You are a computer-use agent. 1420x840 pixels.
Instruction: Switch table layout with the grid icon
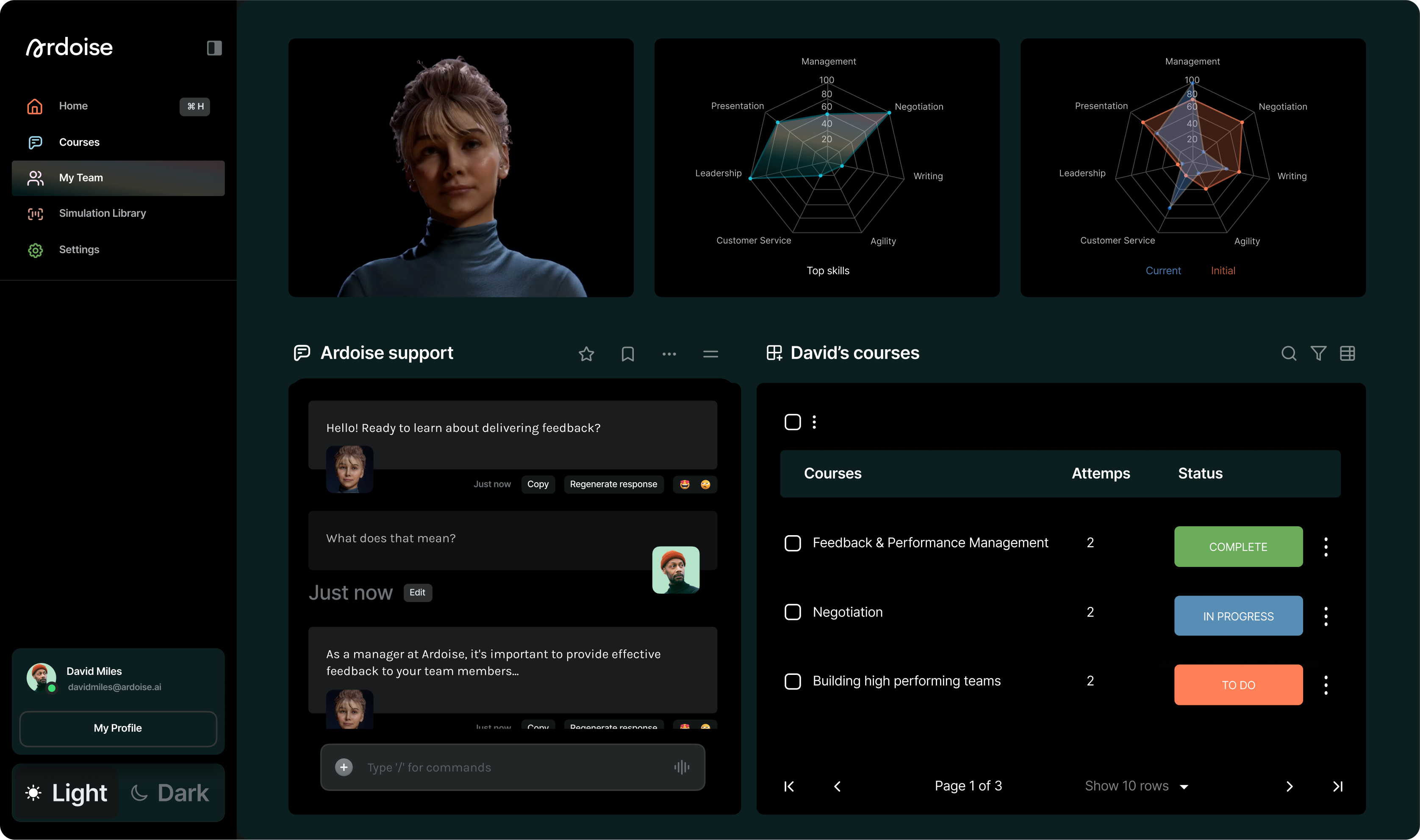[1348, 353]
